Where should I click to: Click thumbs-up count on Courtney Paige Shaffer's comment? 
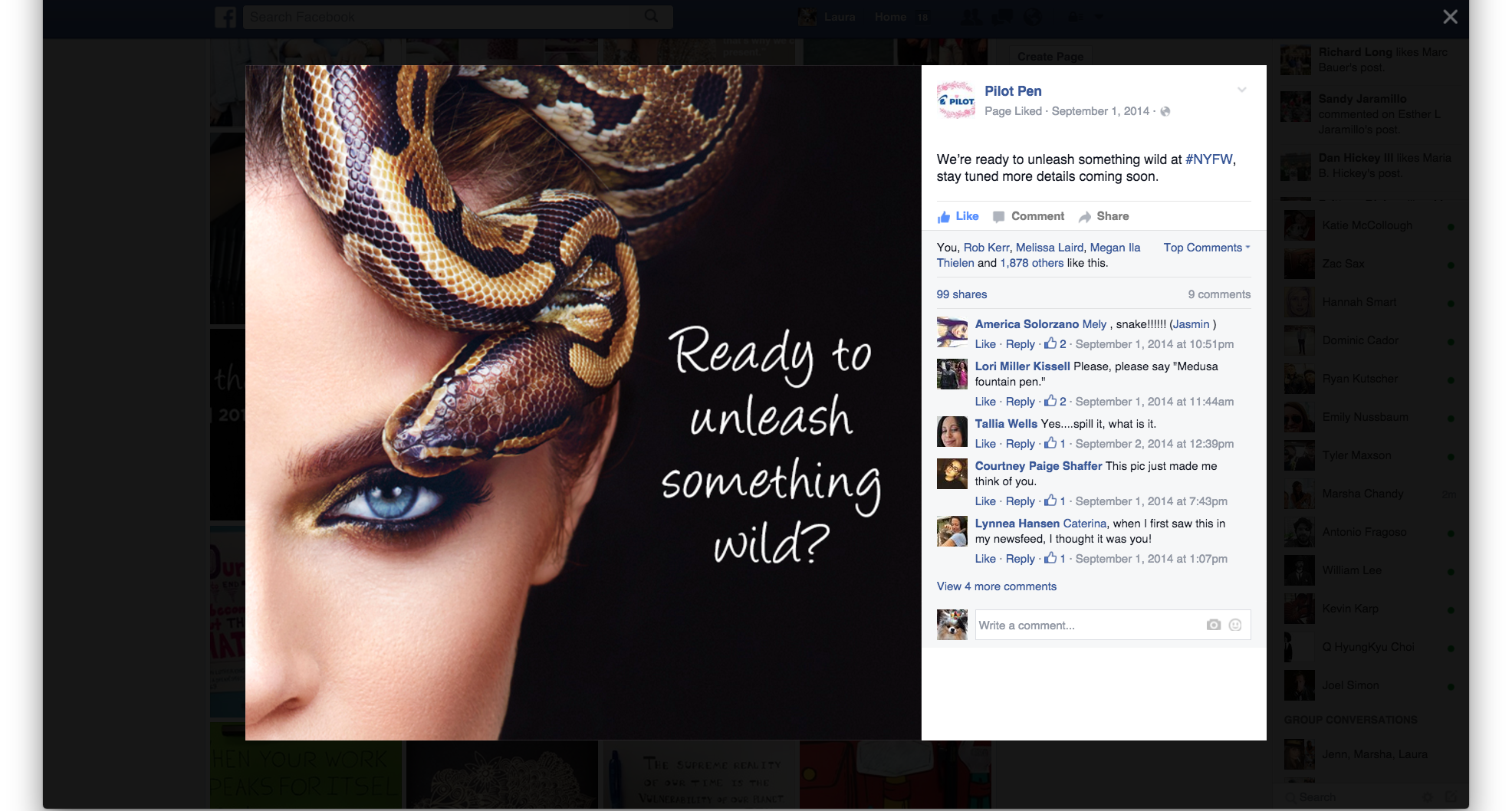pos(1055,501)
